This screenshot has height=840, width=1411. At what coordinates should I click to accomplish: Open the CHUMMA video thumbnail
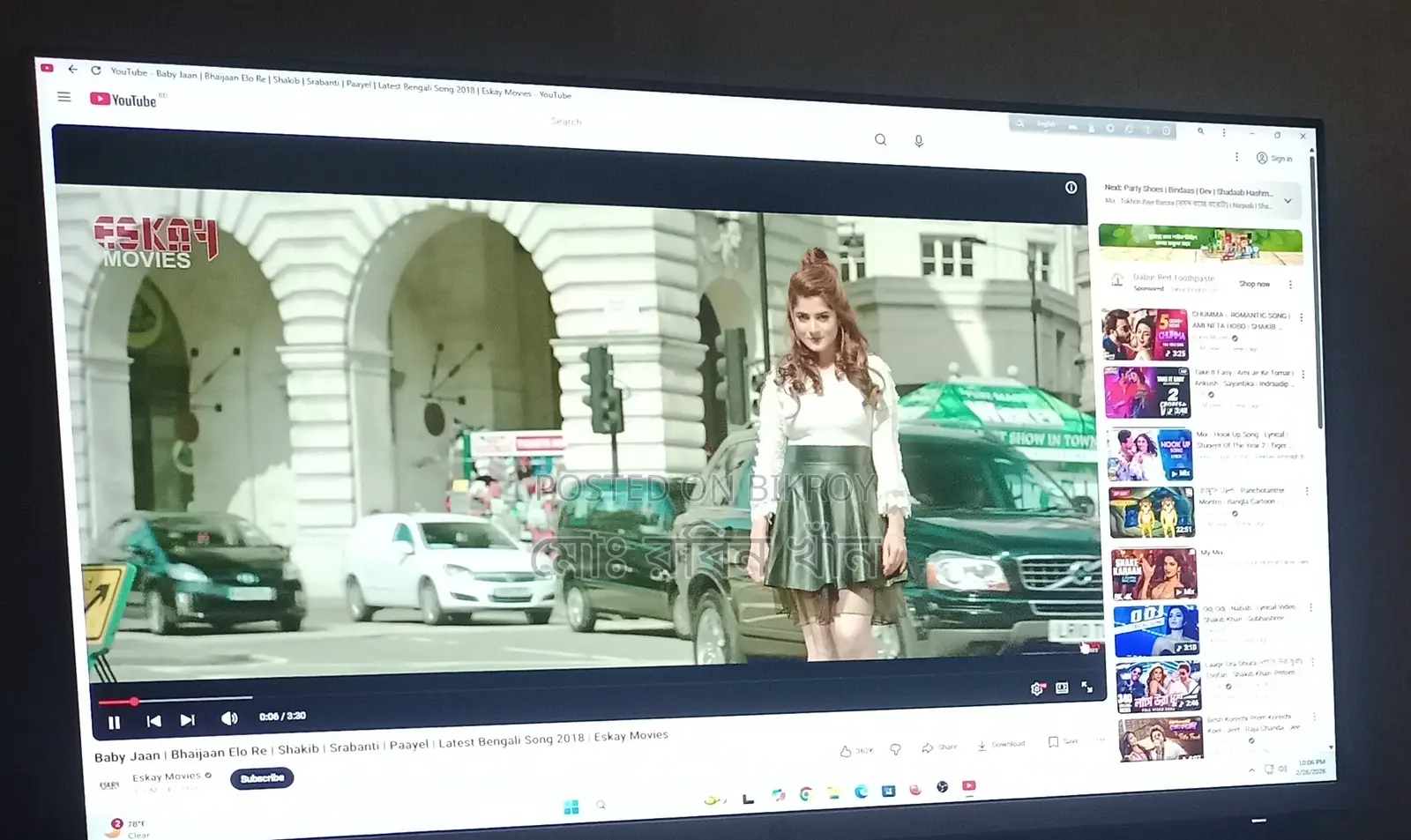(x=1145, y=334)
